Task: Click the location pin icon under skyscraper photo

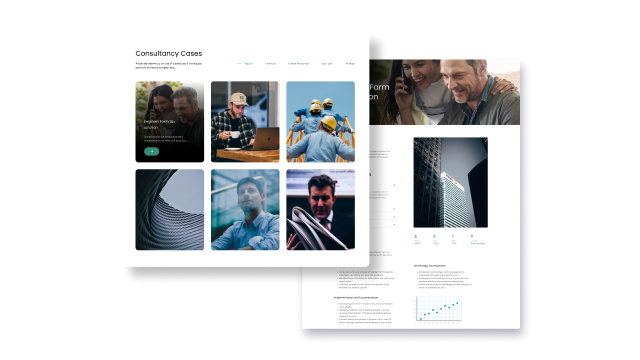Action: click(x=472, y=236)
